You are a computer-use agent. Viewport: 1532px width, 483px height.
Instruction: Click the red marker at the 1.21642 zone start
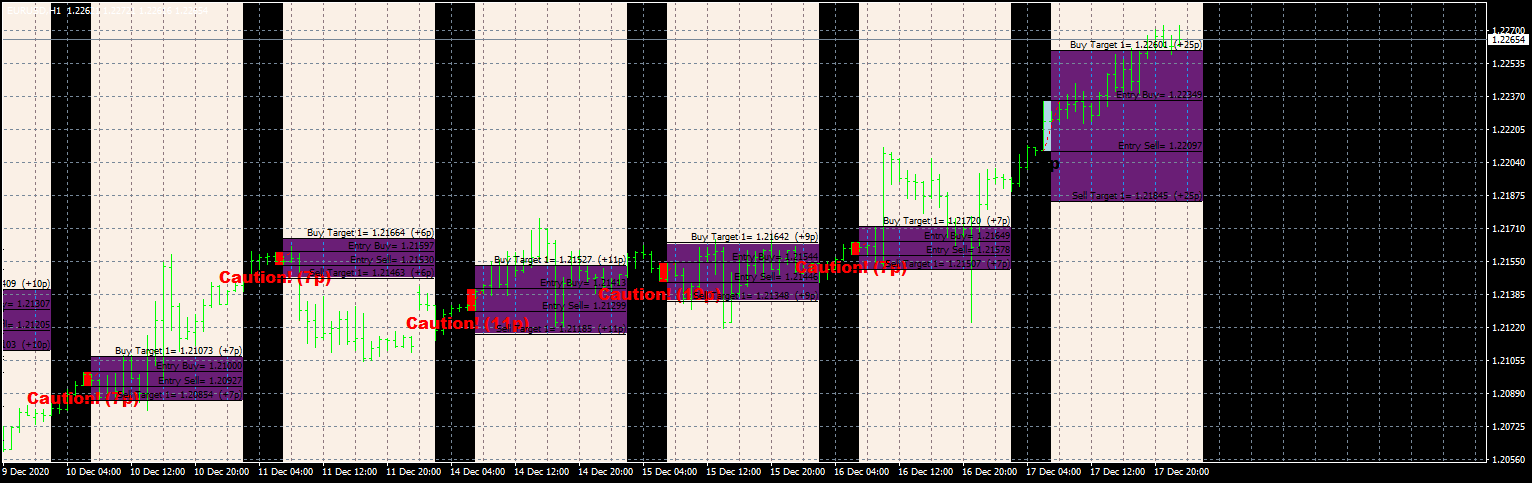point(663,272)
